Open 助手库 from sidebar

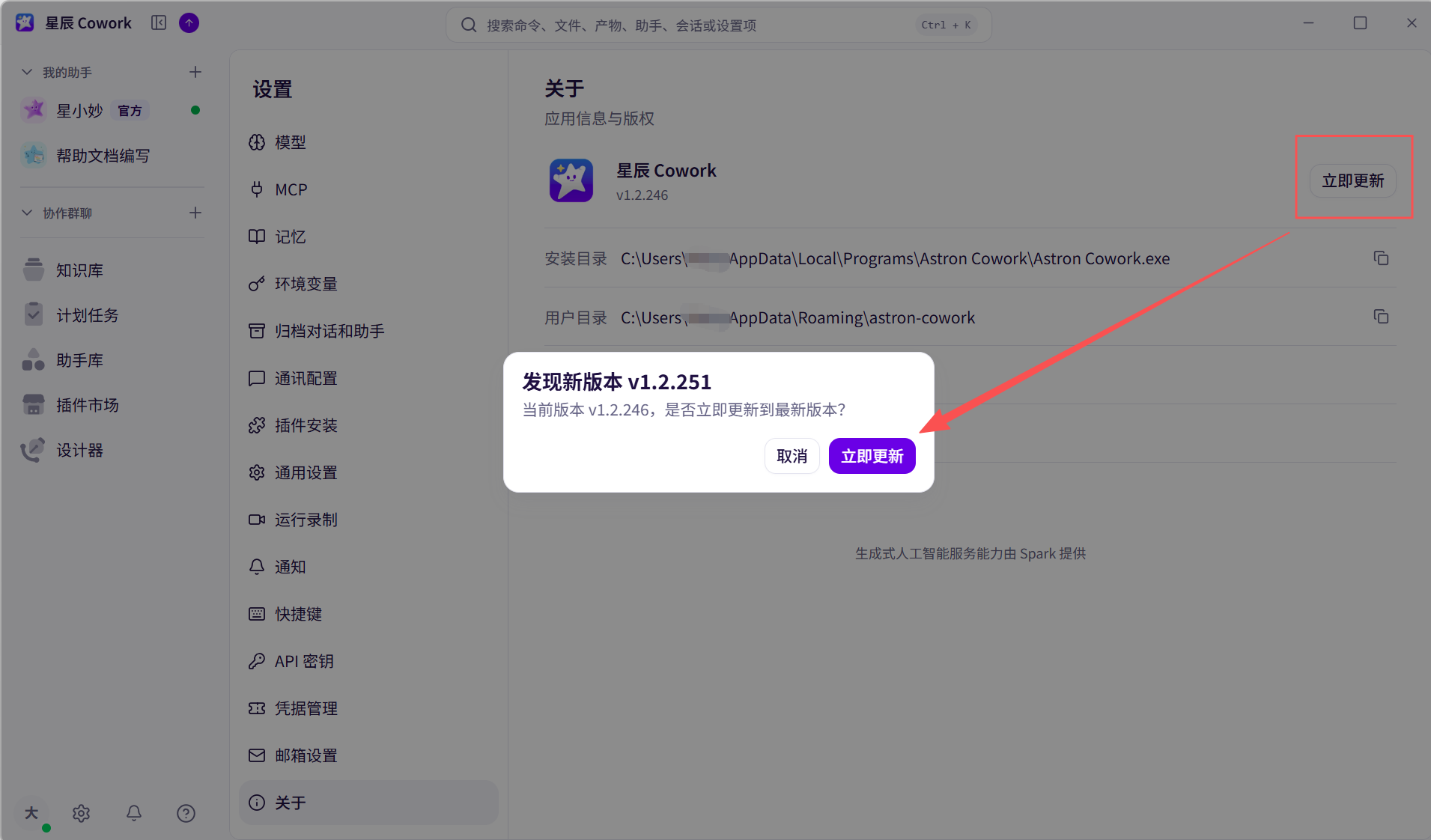click(x=112, y=360)
